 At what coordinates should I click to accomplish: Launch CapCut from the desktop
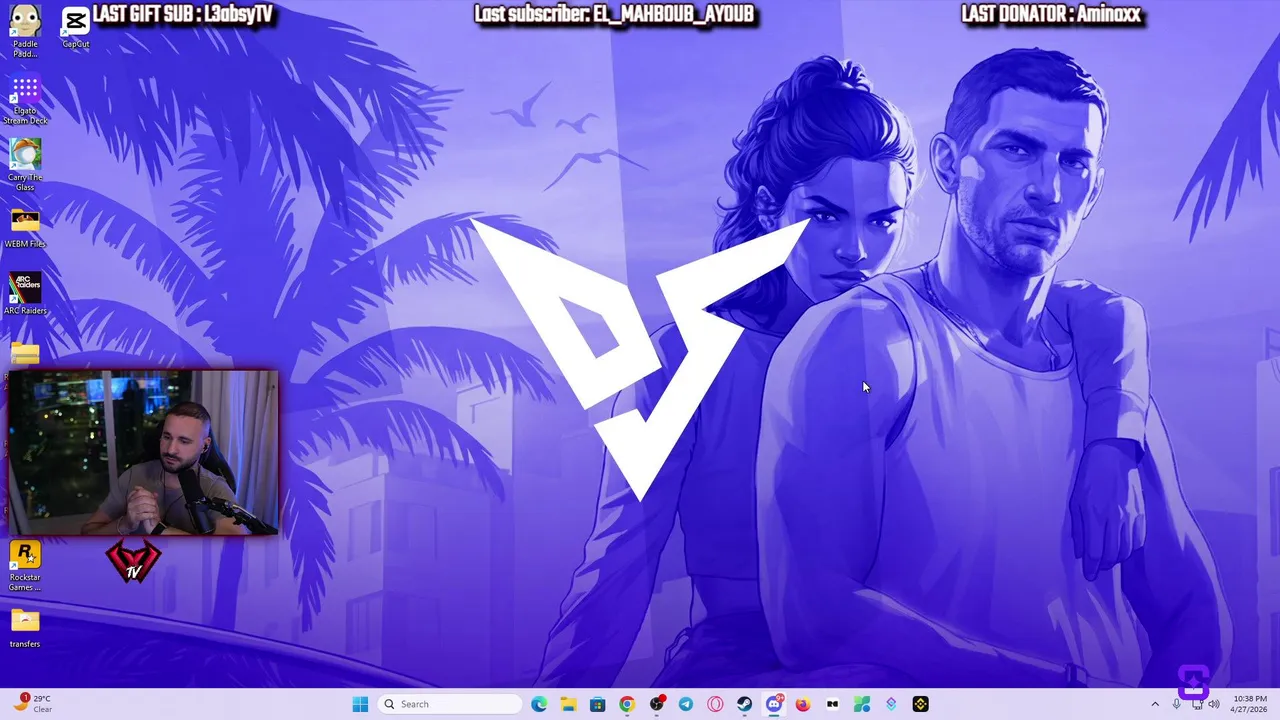click(76, 28)
